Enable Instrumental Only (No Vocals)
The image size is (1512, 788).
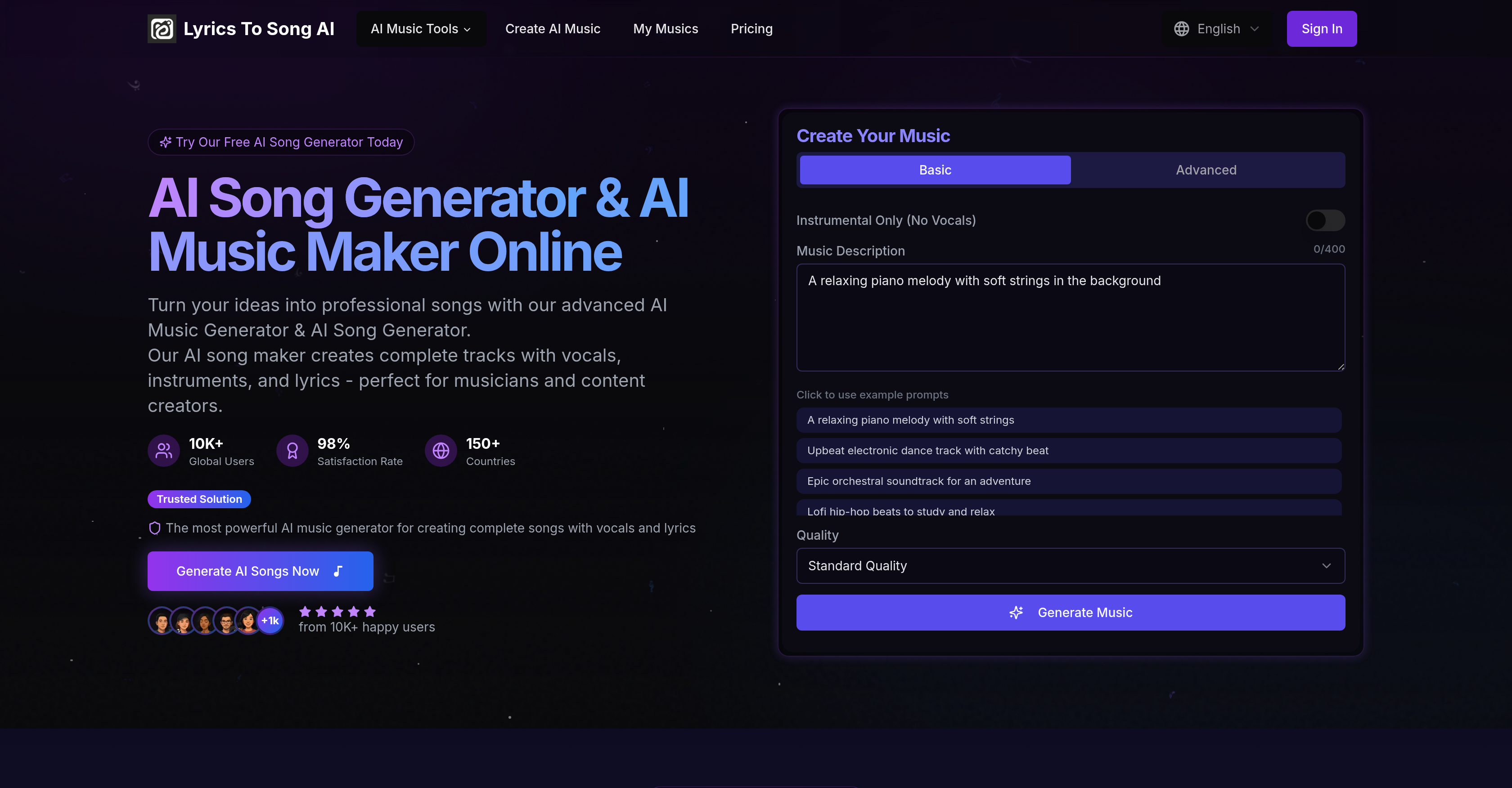click(1325, 220)
